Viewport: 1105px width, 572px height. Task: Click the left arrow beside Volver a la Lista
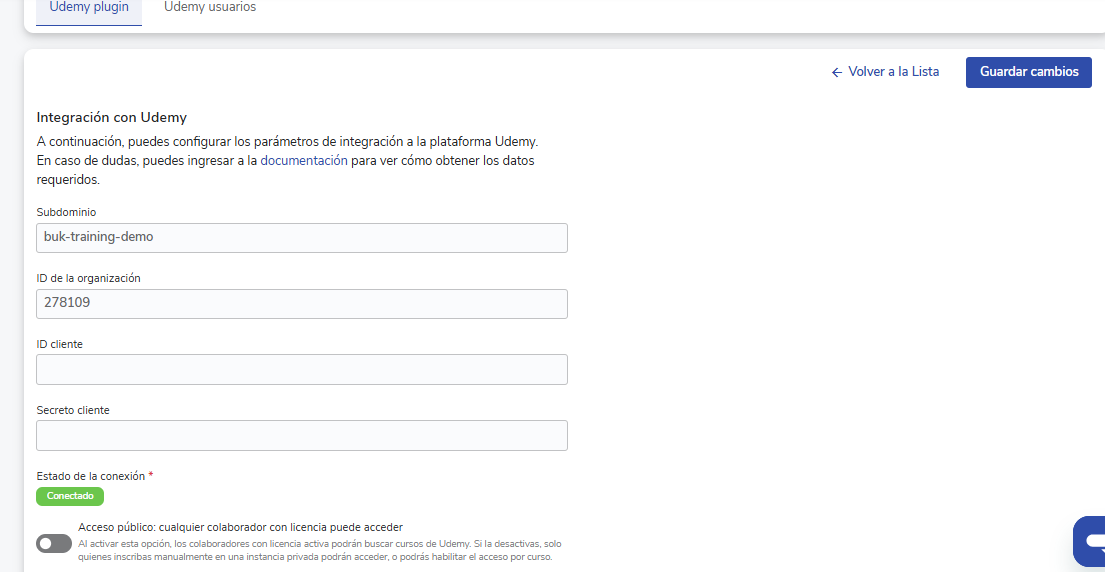pyautogui.click(x=837, y=73)
